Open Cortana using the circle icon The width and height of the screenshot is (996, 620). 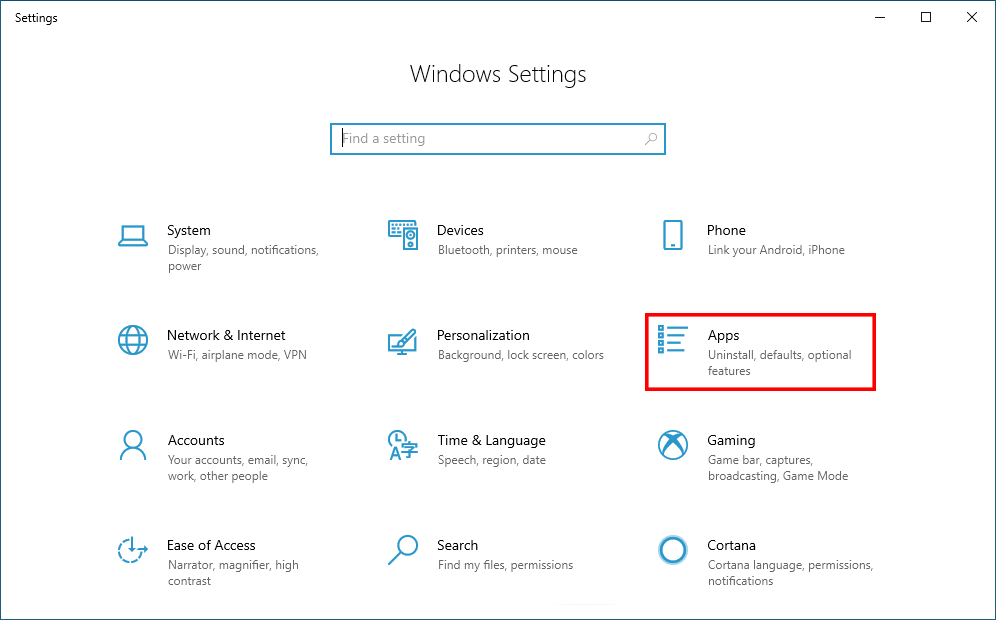tap(672, 550)
